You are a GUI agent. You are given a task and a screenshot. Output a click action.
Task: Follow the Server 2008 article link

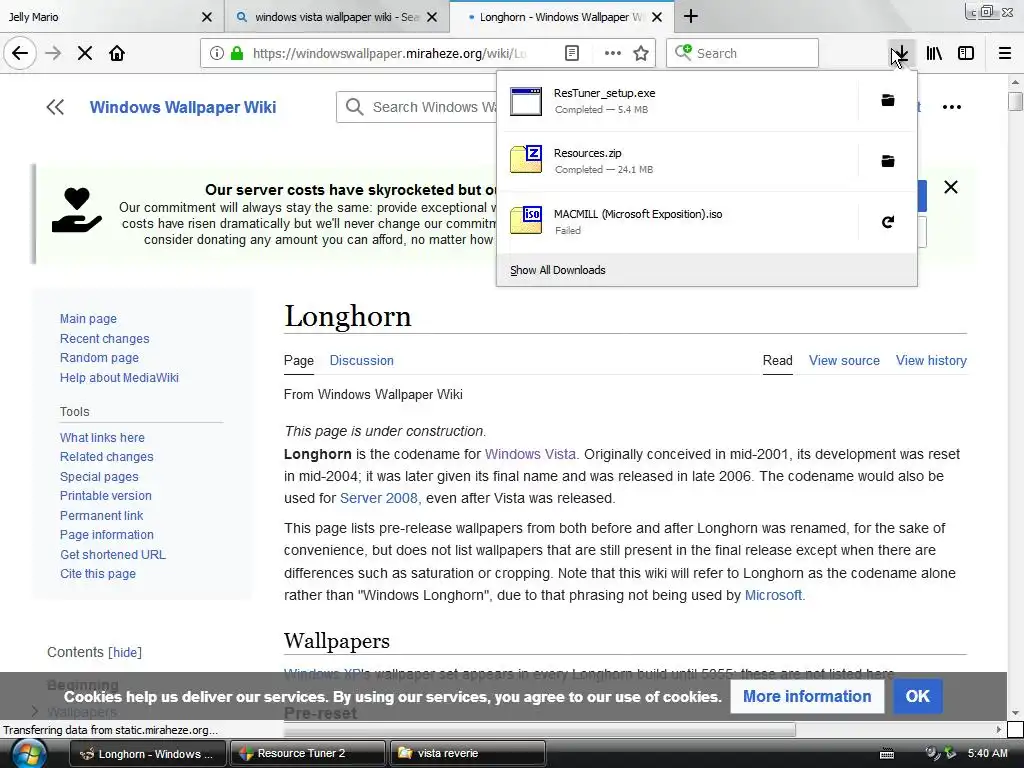tap(379, 498)
